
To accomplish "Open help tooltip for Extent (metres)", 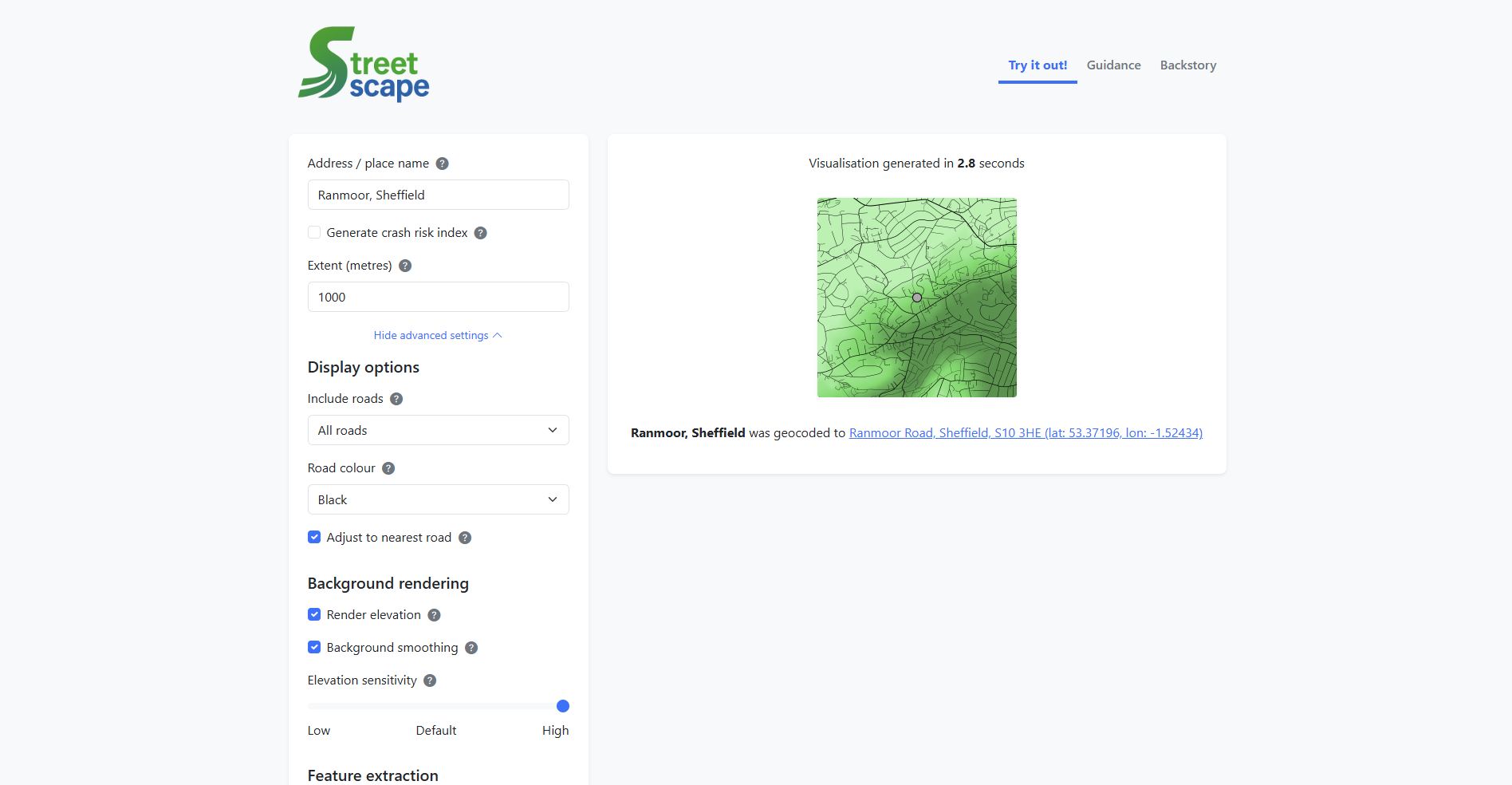I will click(405, 266).
